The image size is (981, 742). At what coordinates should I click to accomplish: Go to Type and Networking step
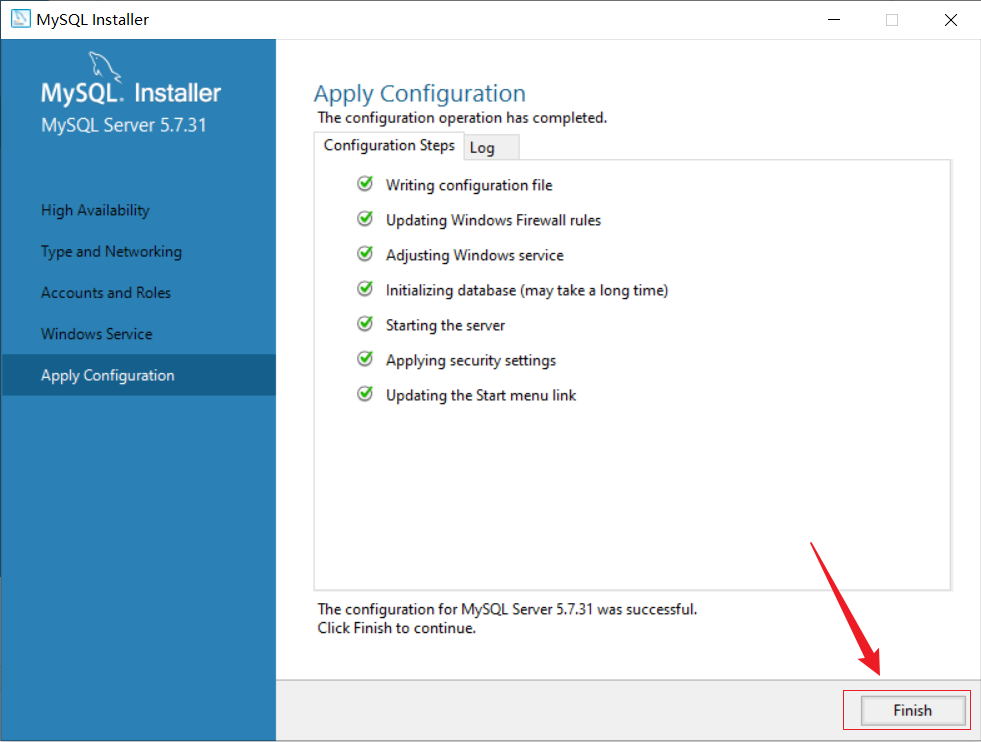(111, 252)
